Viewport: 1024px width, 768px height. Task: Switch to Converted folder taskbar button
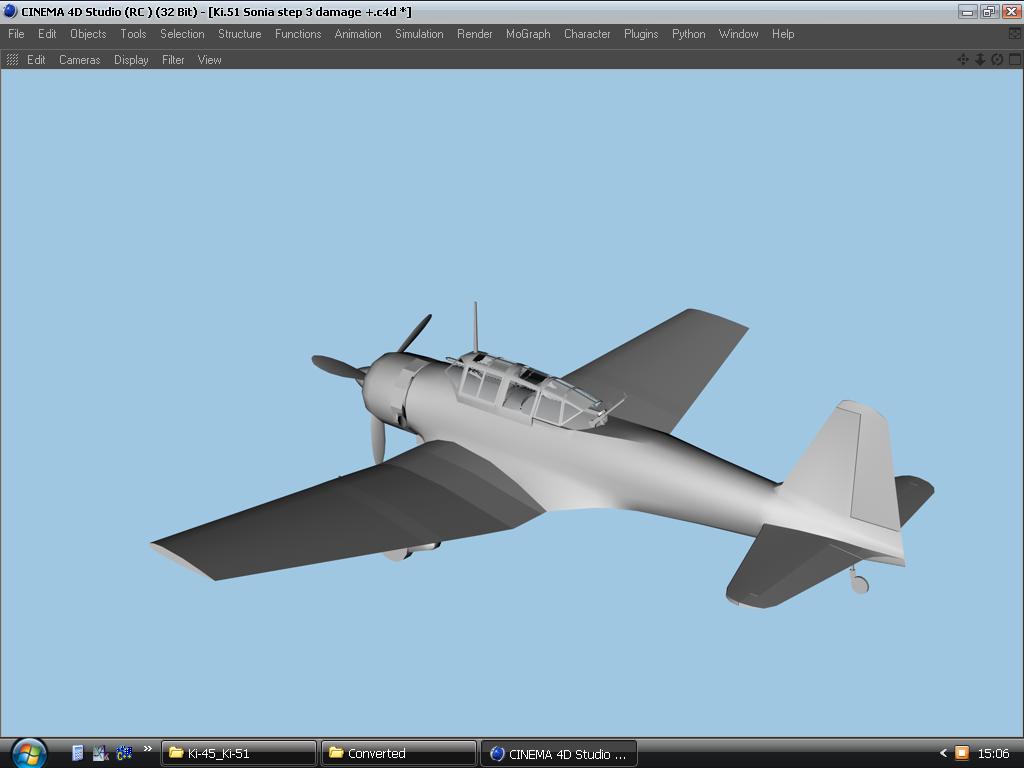tap(398, 753)
